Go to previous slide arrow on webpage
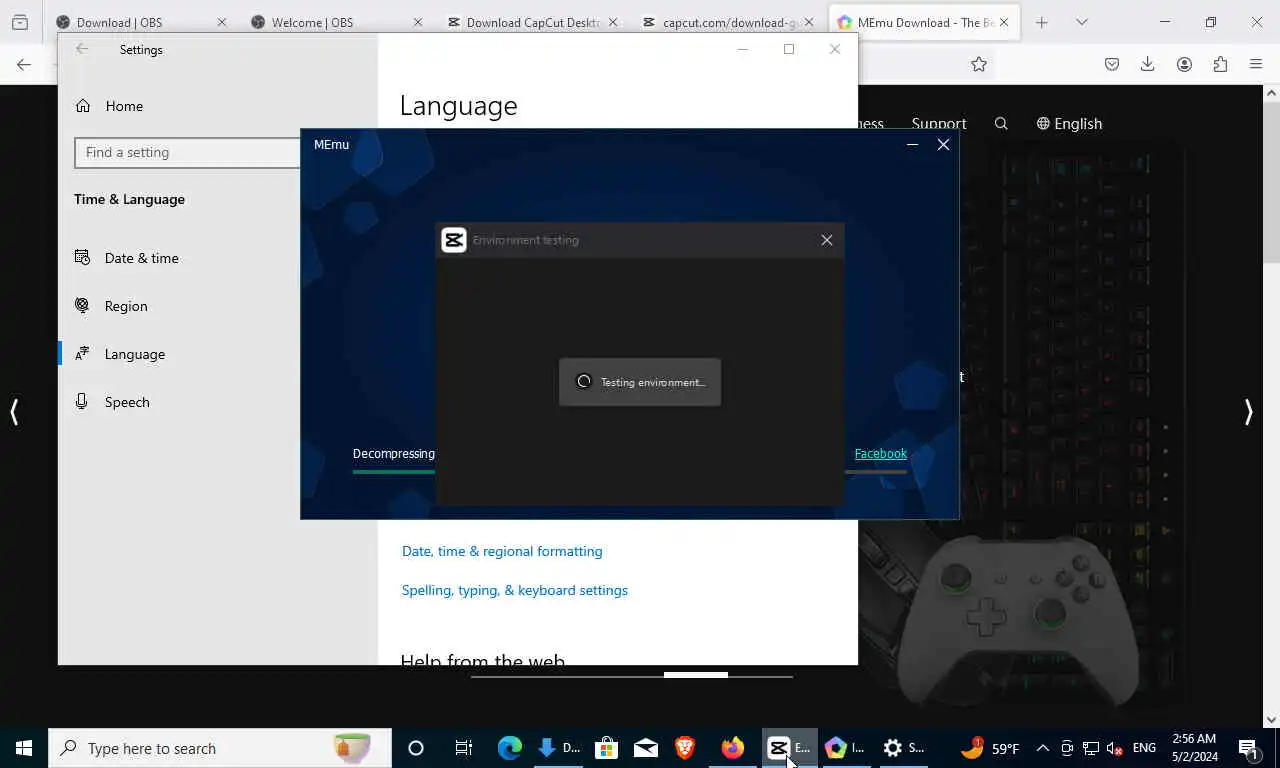This screenshot has height=768, width=1280. (14, 412)
